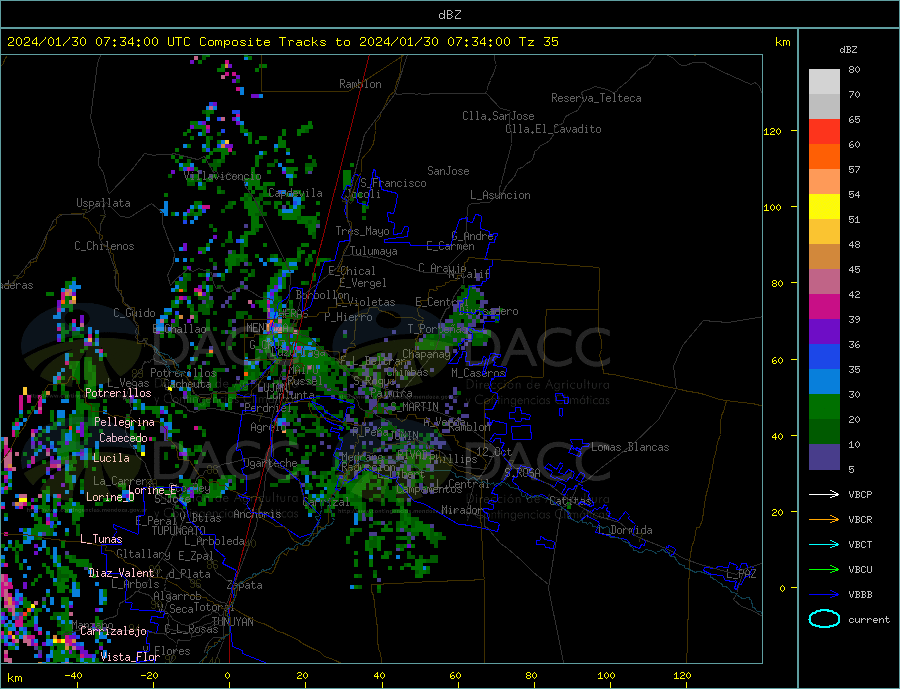
Task: Pick the light blue 30-35 dBZ band
Action: tap(824, 382)
